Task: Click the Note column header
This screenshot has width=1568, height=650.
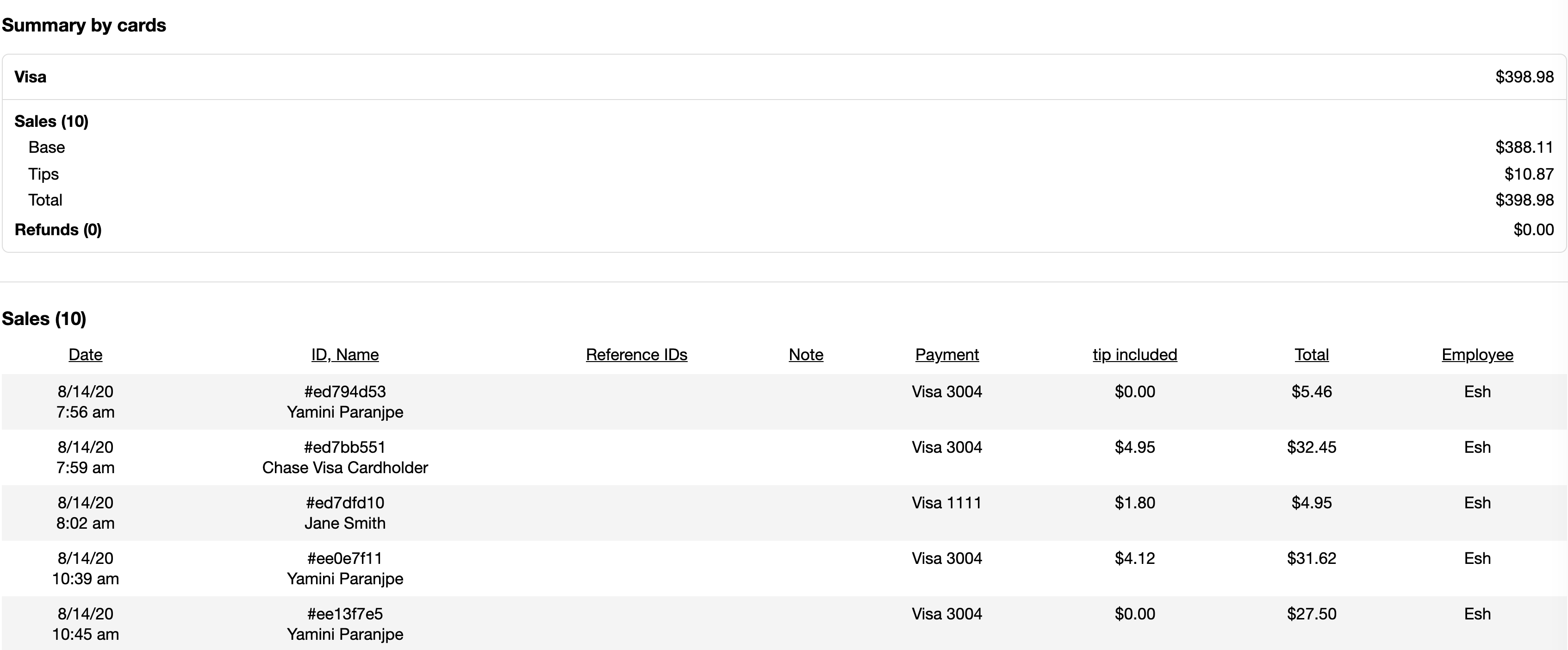Action: [806, 354]
